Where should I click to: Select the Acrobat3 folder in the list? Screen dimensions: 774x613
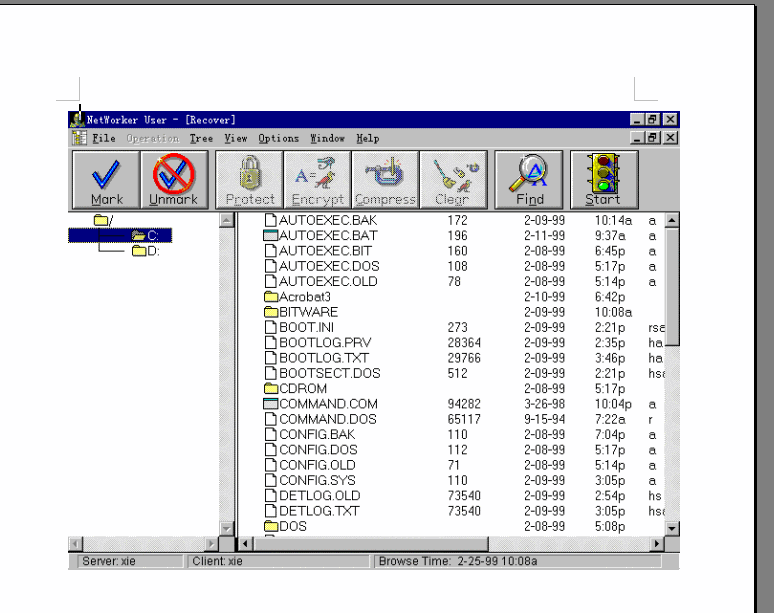pyautogui.click(x=304, y=296)
